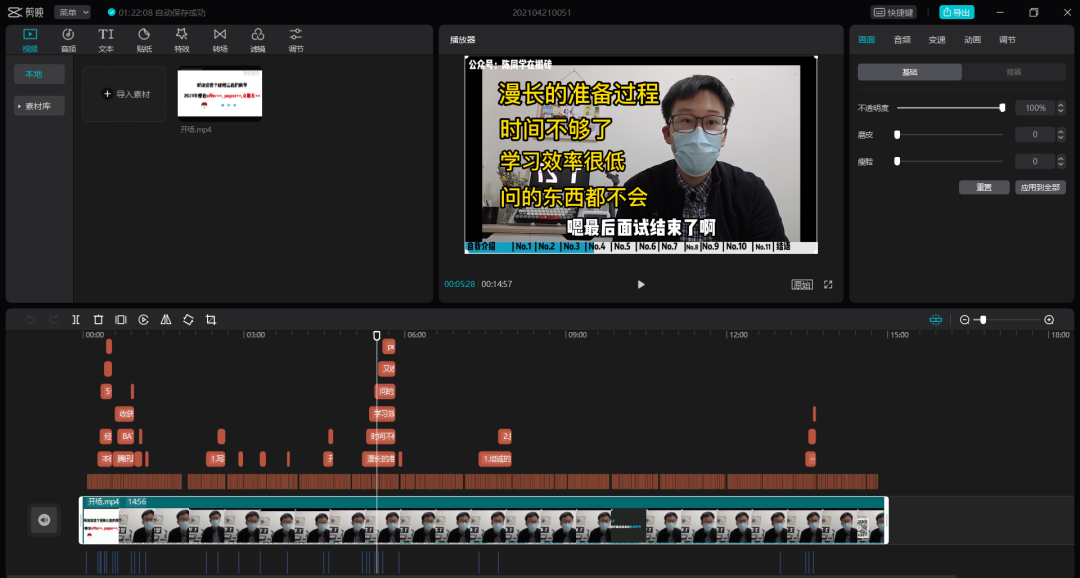1080x578 pixels.
Task: Select the 1.坦诚的 text clip
Action: 496,459
